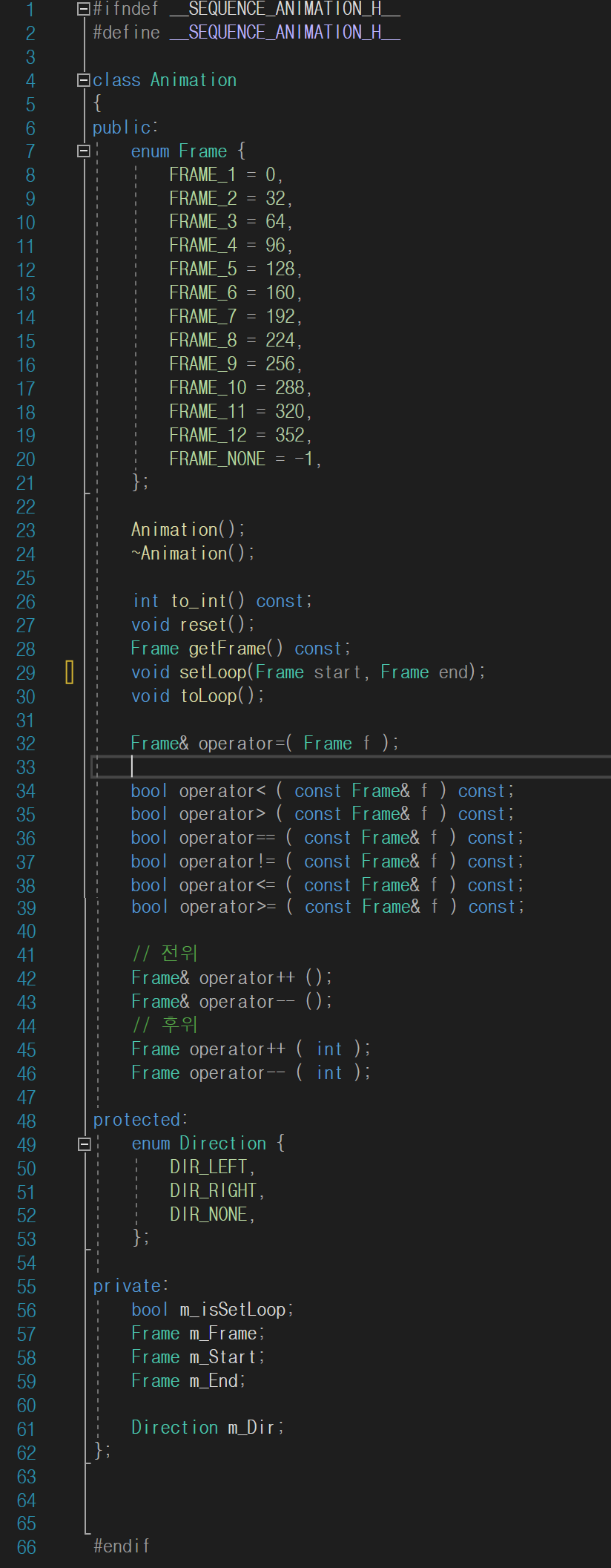
Task: Click the public: access specifier
Action: (x=125, y=128)
